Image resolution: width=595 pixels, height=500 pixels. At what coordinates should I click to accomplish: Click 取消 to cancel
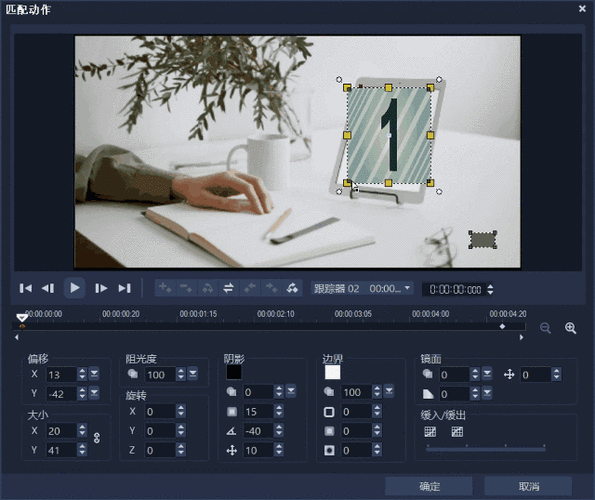(x=528, y=486)
